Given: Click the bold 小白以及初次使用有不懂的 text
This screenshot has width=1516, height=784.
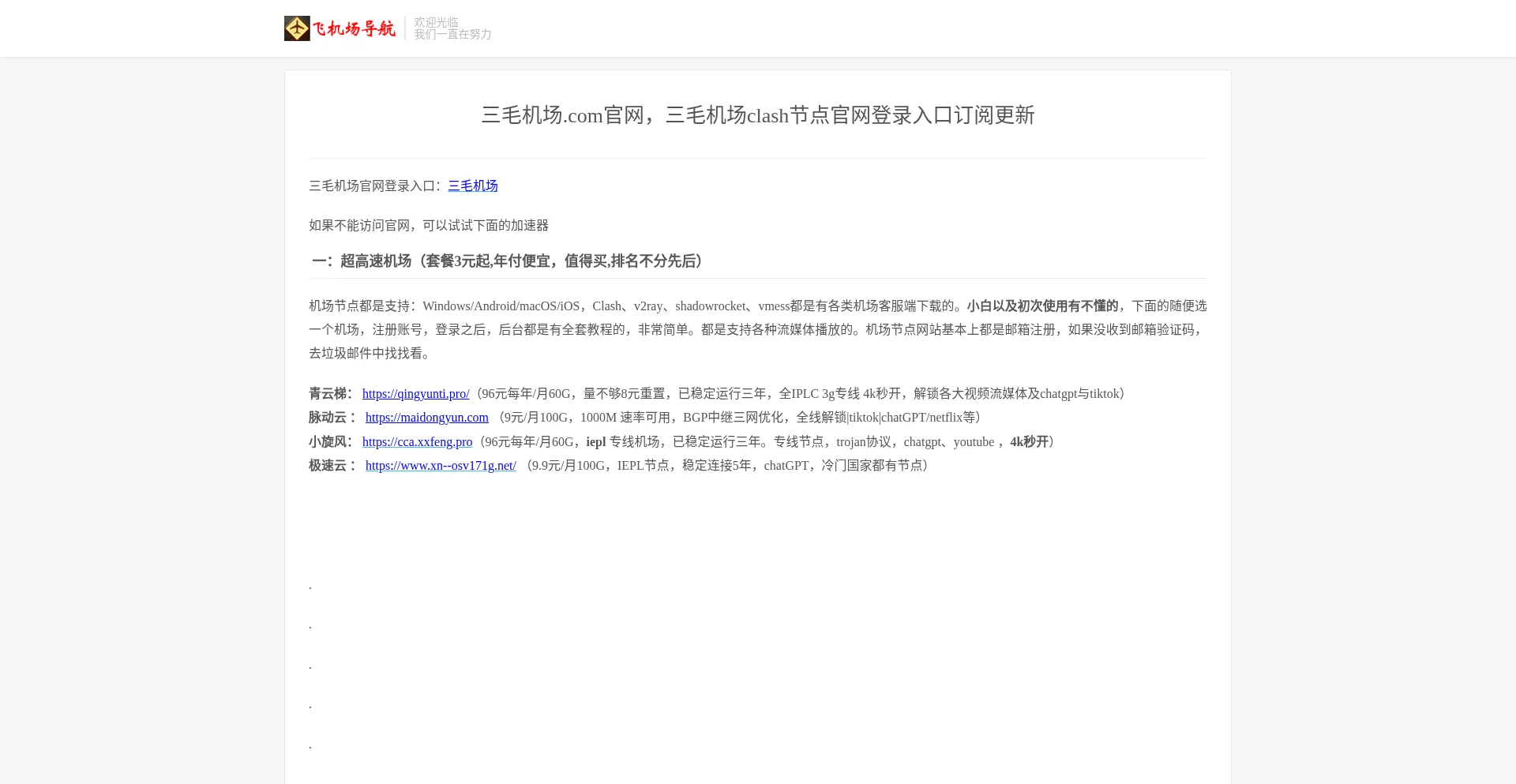Looking at the screenshot, I should point(1043,306).
